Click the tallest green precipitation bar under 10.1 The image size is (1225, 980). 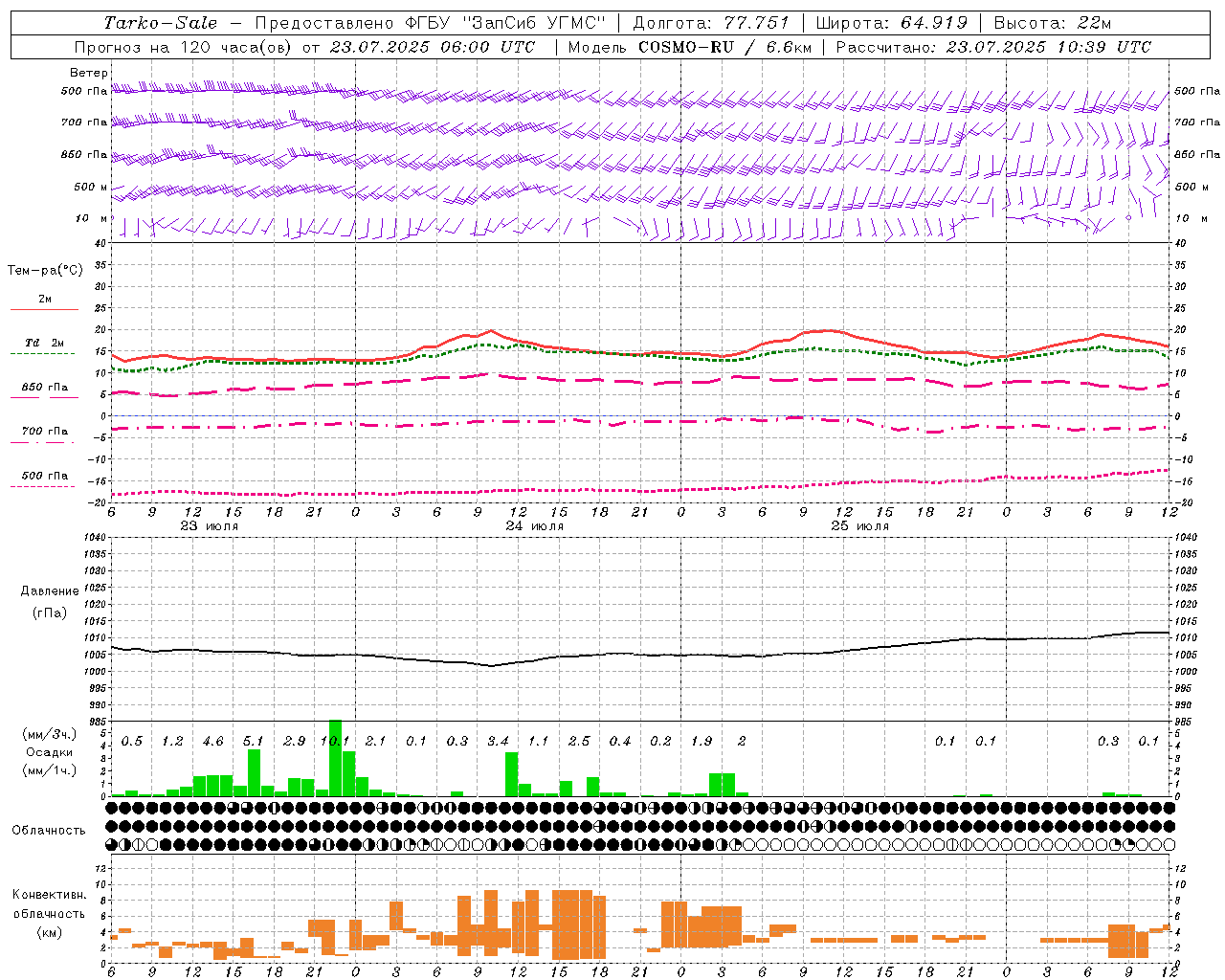pos(335,758)
